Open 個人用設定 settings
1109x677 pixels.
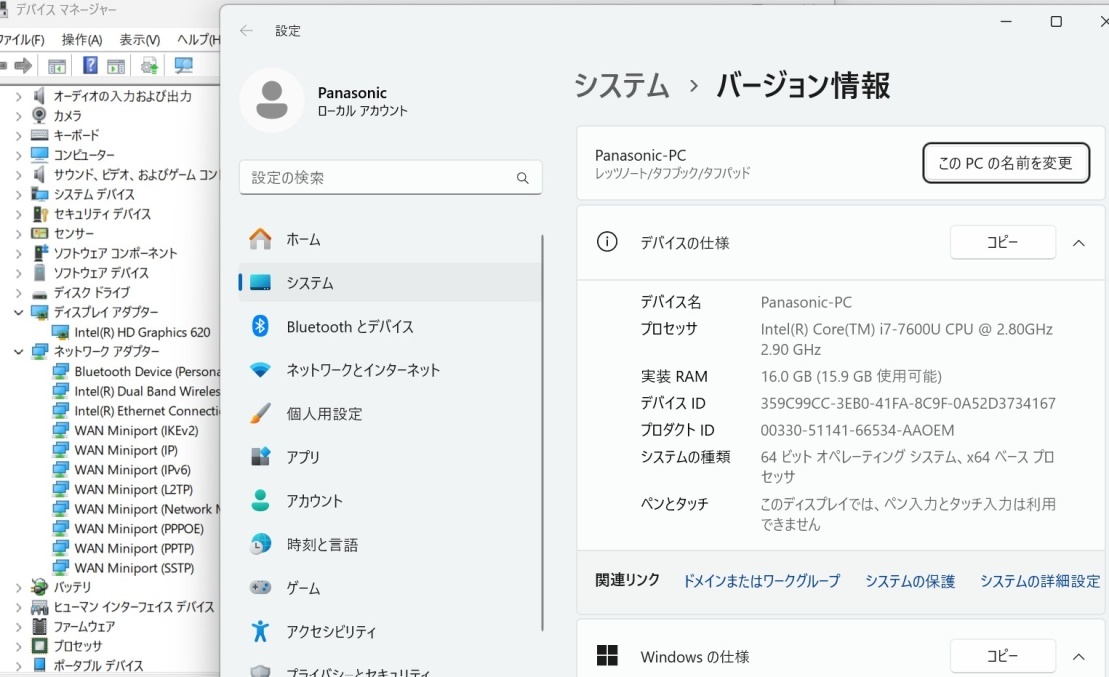[390, 414]
